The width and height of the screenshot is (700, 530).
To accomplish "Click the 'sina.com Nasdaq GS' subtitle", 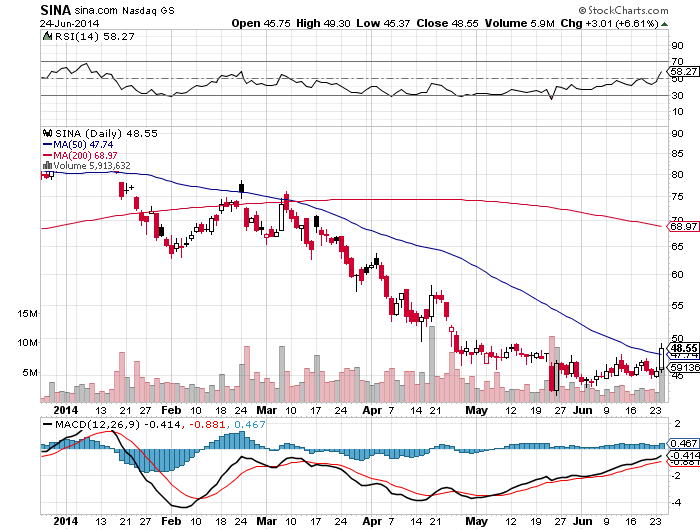I will (x=125, y=10).
